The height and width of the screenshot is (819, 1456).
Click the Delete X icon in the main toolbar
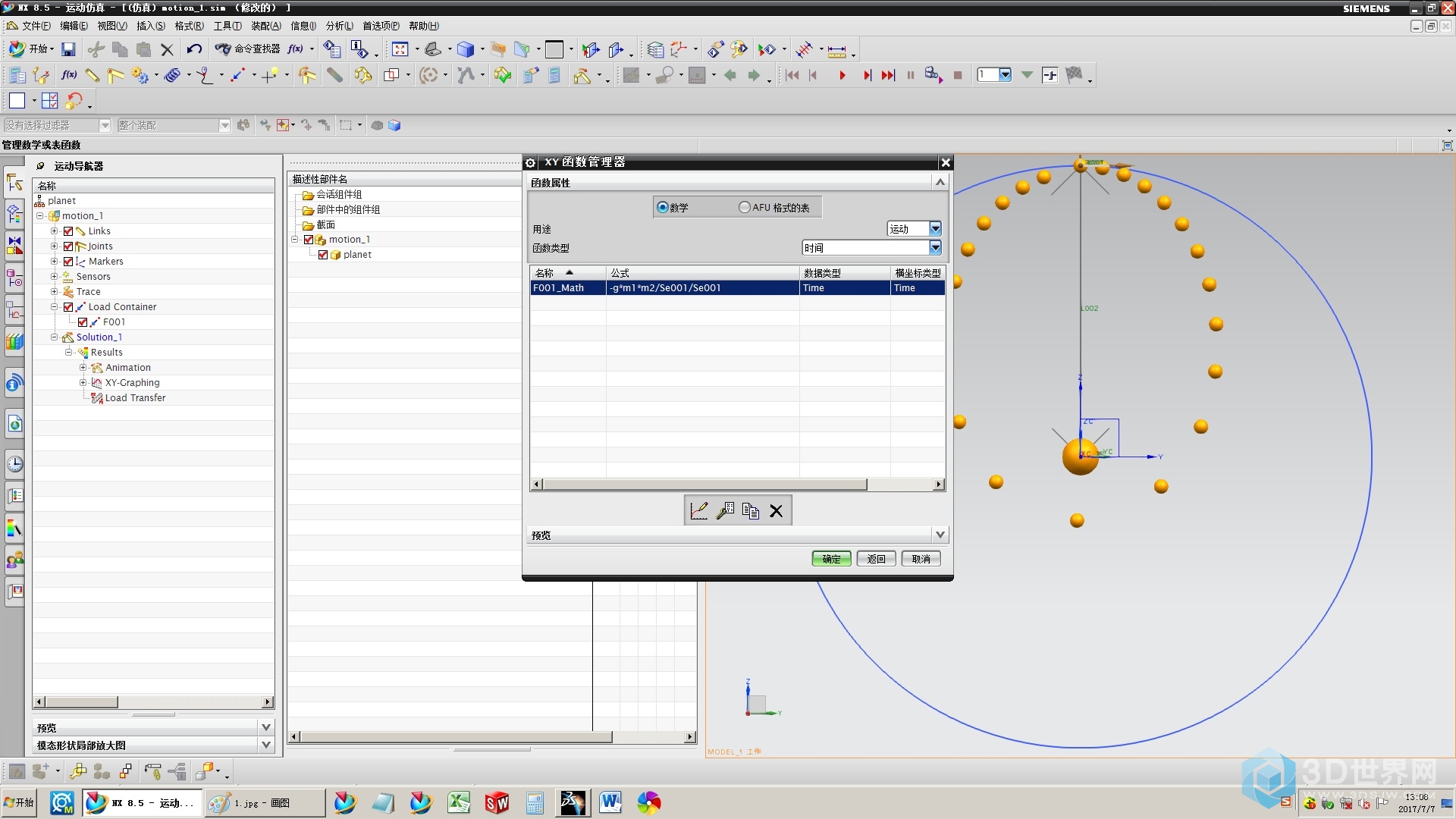167,49
